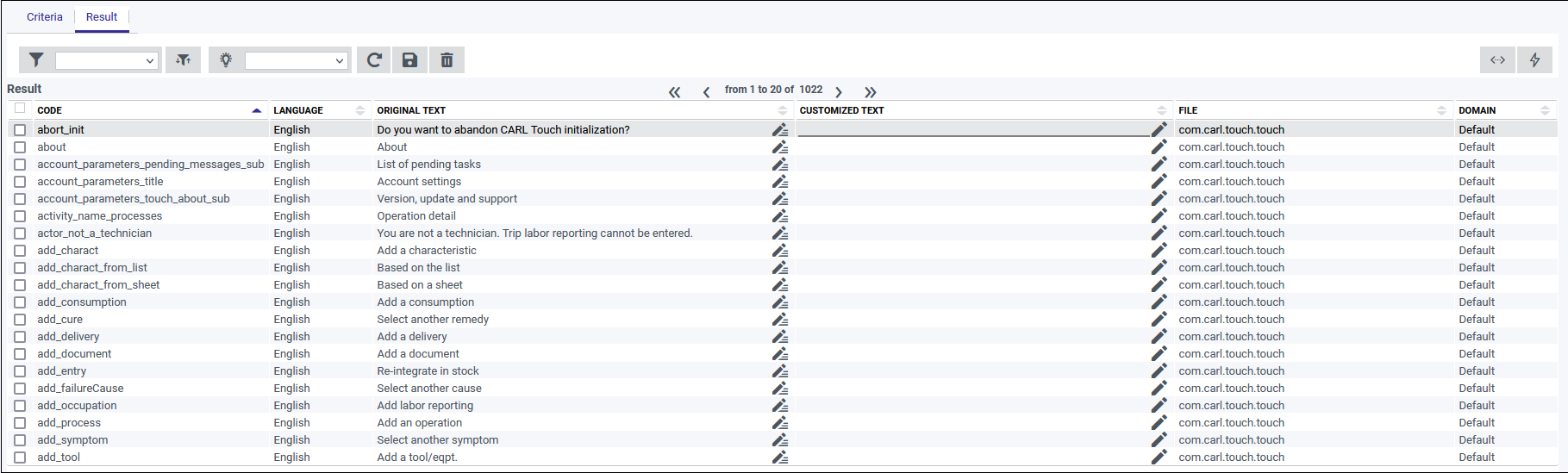
Task: Click 'Select another cause' text cell
Action: [x=429, y=388]
